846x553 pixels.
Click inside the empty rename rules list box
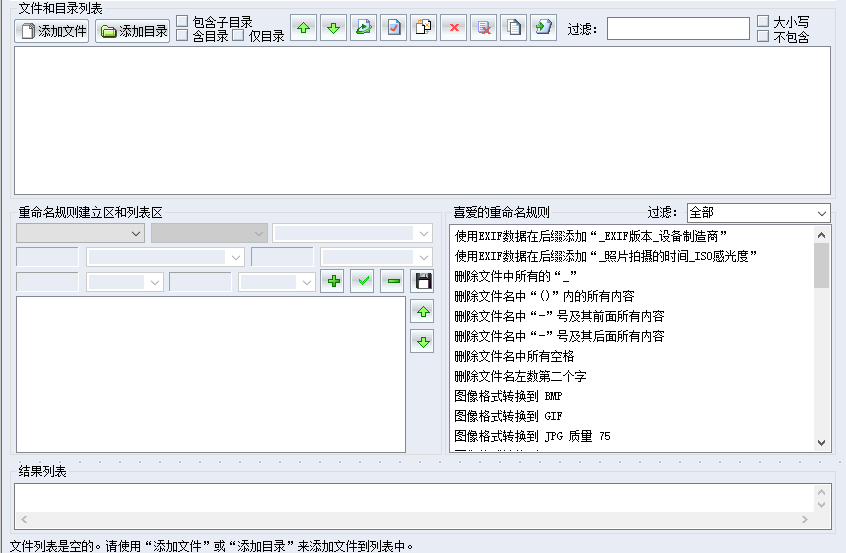click(211, 374)
